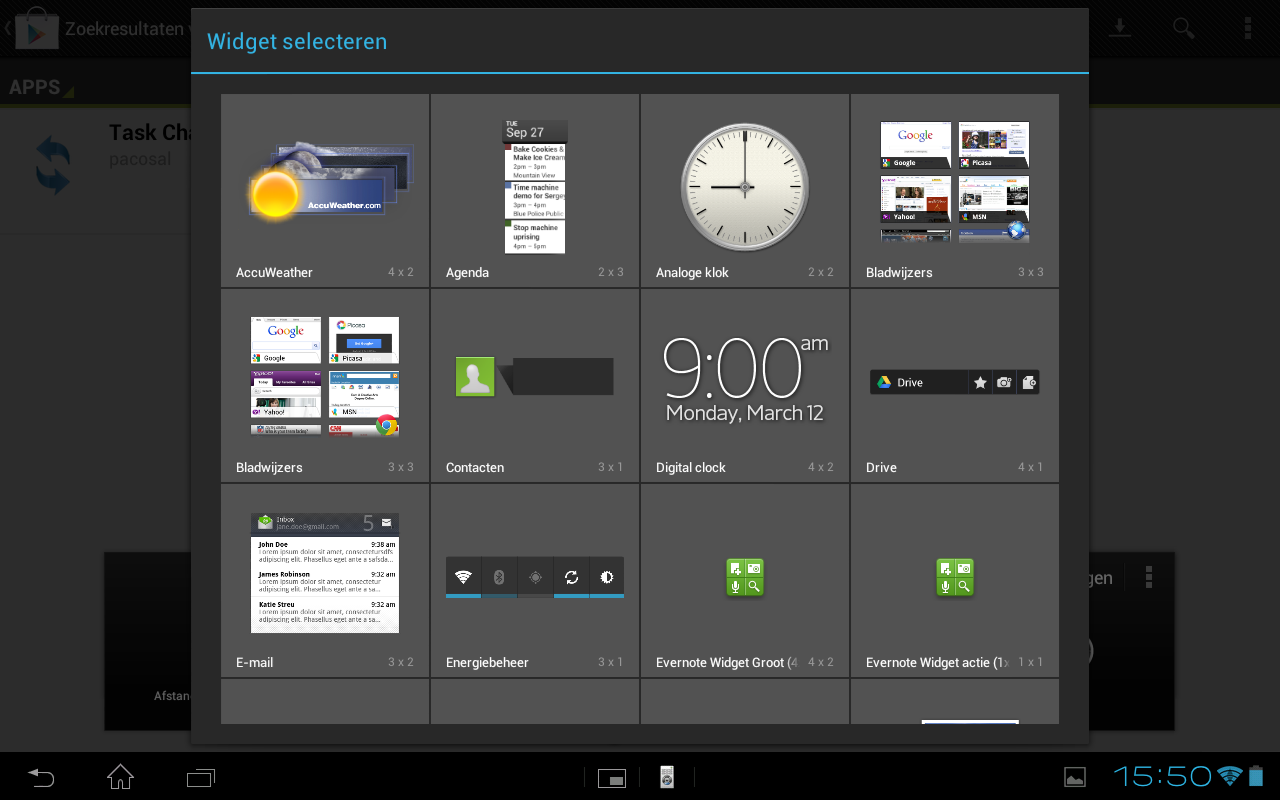
Task: Select Bladwijzers widget with Chrome icon
Action: [325, 386]
